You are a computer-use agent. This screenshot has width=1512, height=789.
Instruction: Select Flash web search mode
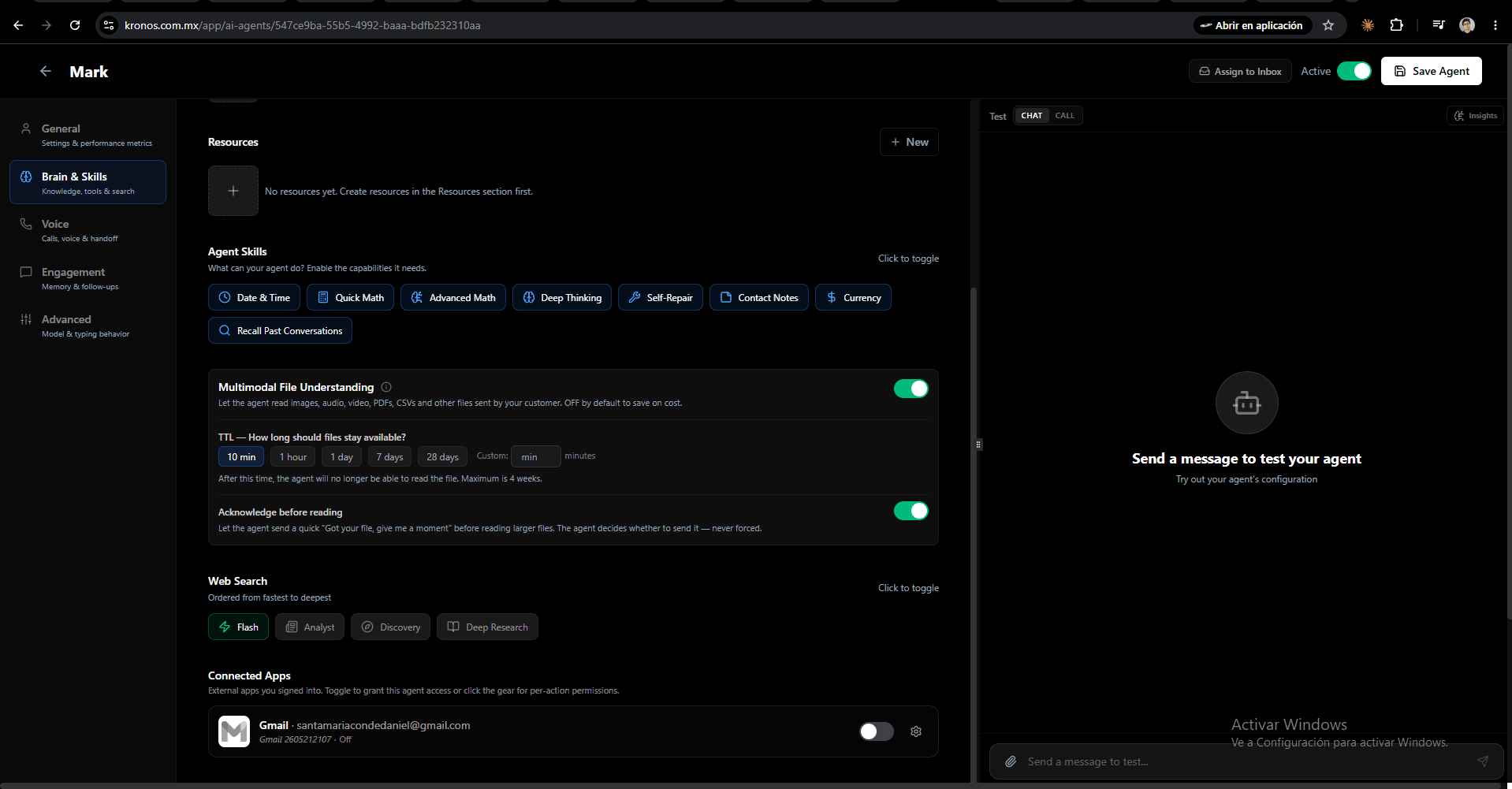tap(238, 627)
